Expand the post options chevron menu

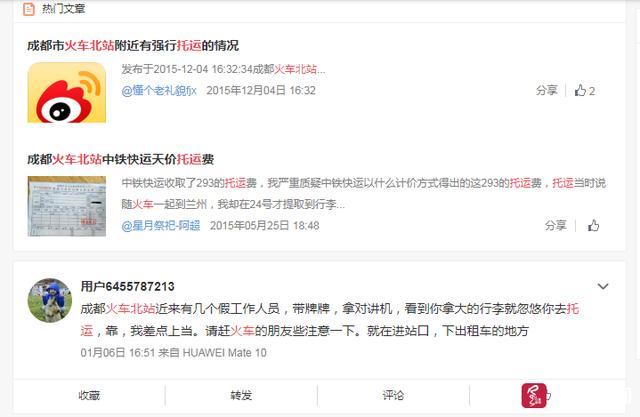click(x=603, y=286)
